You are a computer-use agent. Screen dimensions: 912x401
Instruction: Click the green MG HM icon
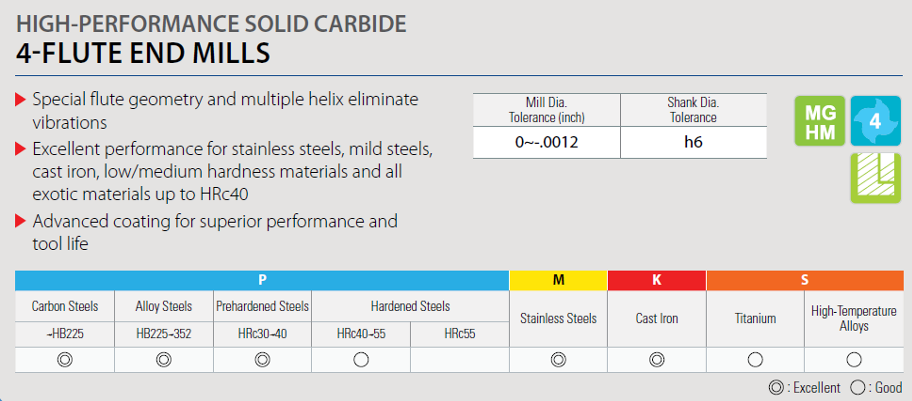(x=820, y=121)
